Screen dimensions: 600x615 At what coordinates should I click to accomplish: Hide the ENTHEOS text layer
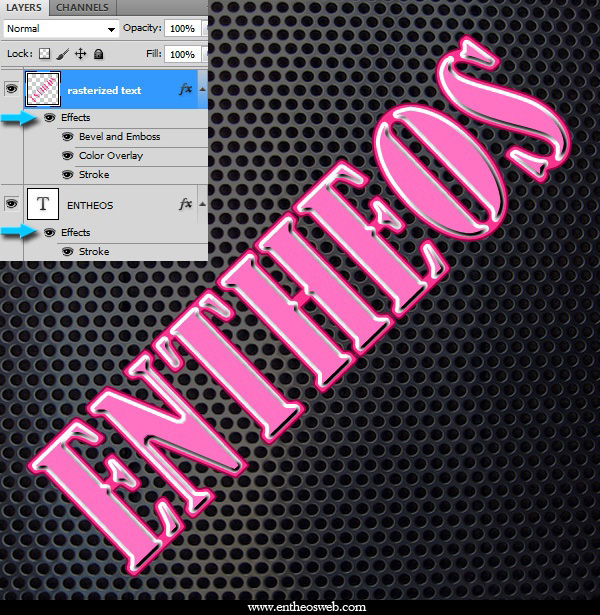pos(11,203)
